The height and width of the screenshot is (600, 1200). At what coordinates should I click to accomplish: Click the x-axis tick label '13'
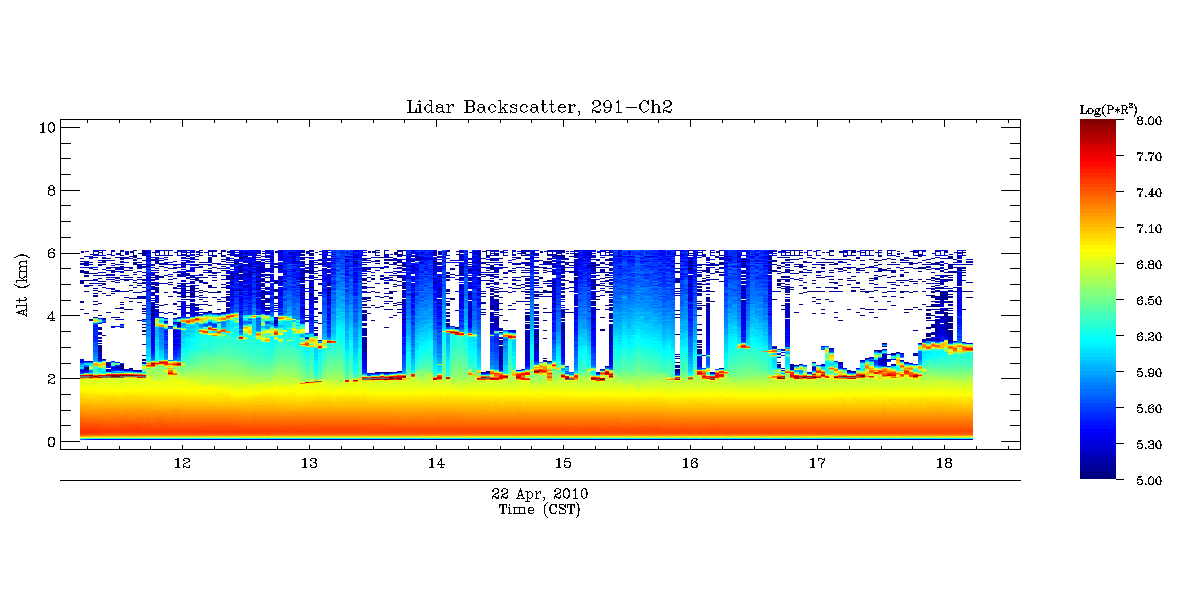point(309,463)
